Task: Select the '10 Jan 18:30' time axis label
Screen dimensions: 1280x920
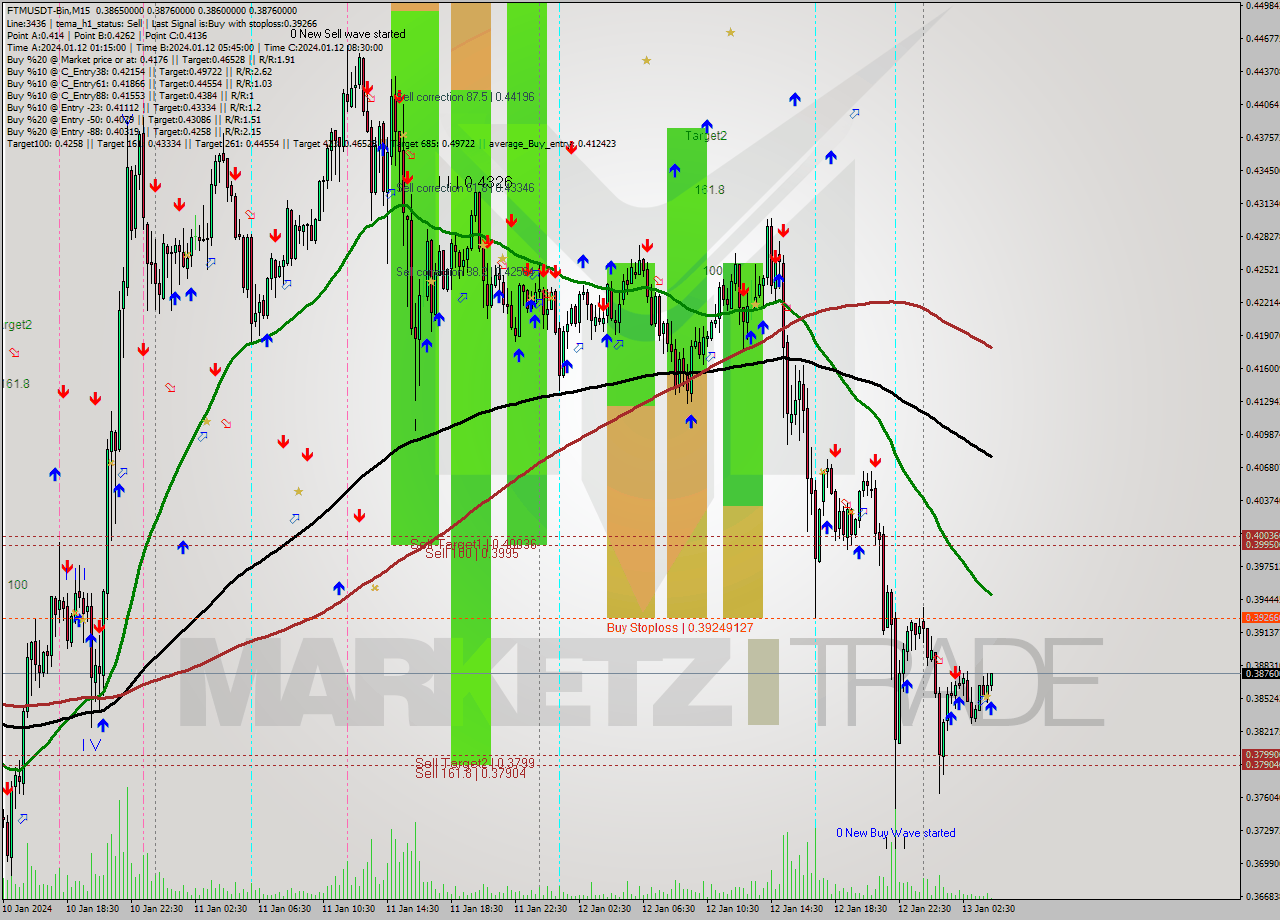Action: [x=92, y=909]
